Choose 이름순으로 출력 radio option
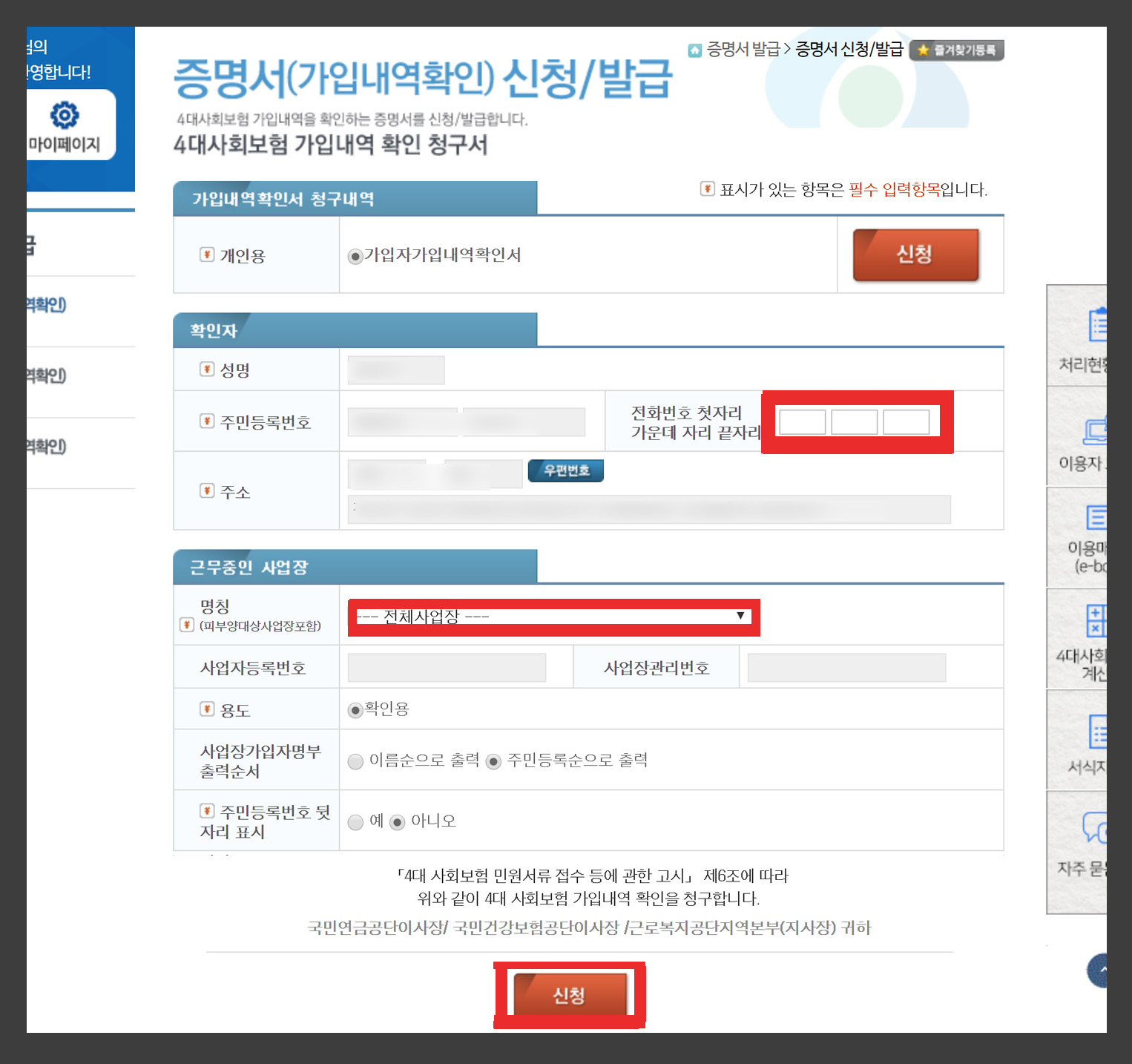This screenshot has height=1064, width=1132. pyautogui.click(x=355, y=761)
